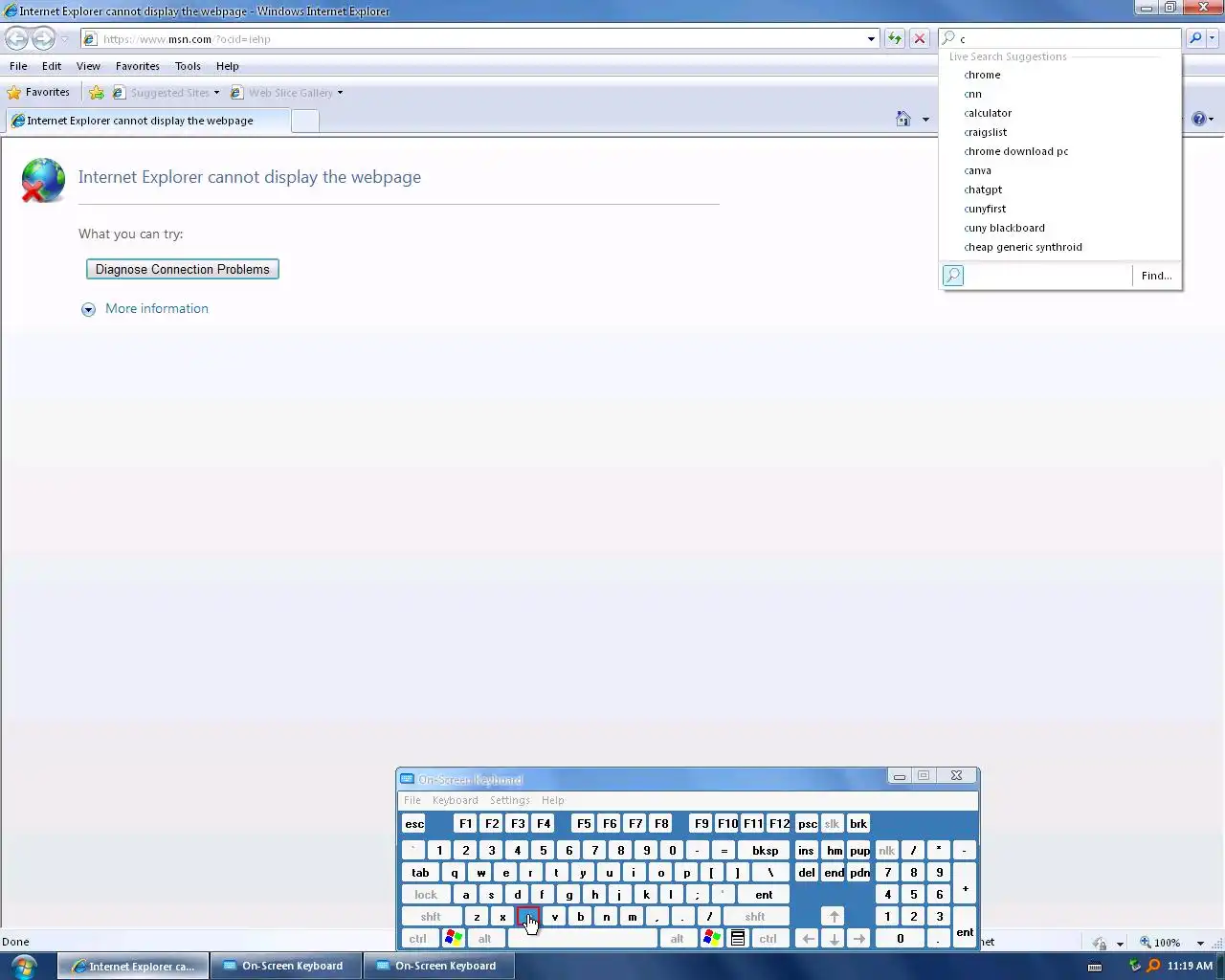Viewport: 1225px width, 980px height.
Task: Click the psc key
Action: (x=807, y=824)
